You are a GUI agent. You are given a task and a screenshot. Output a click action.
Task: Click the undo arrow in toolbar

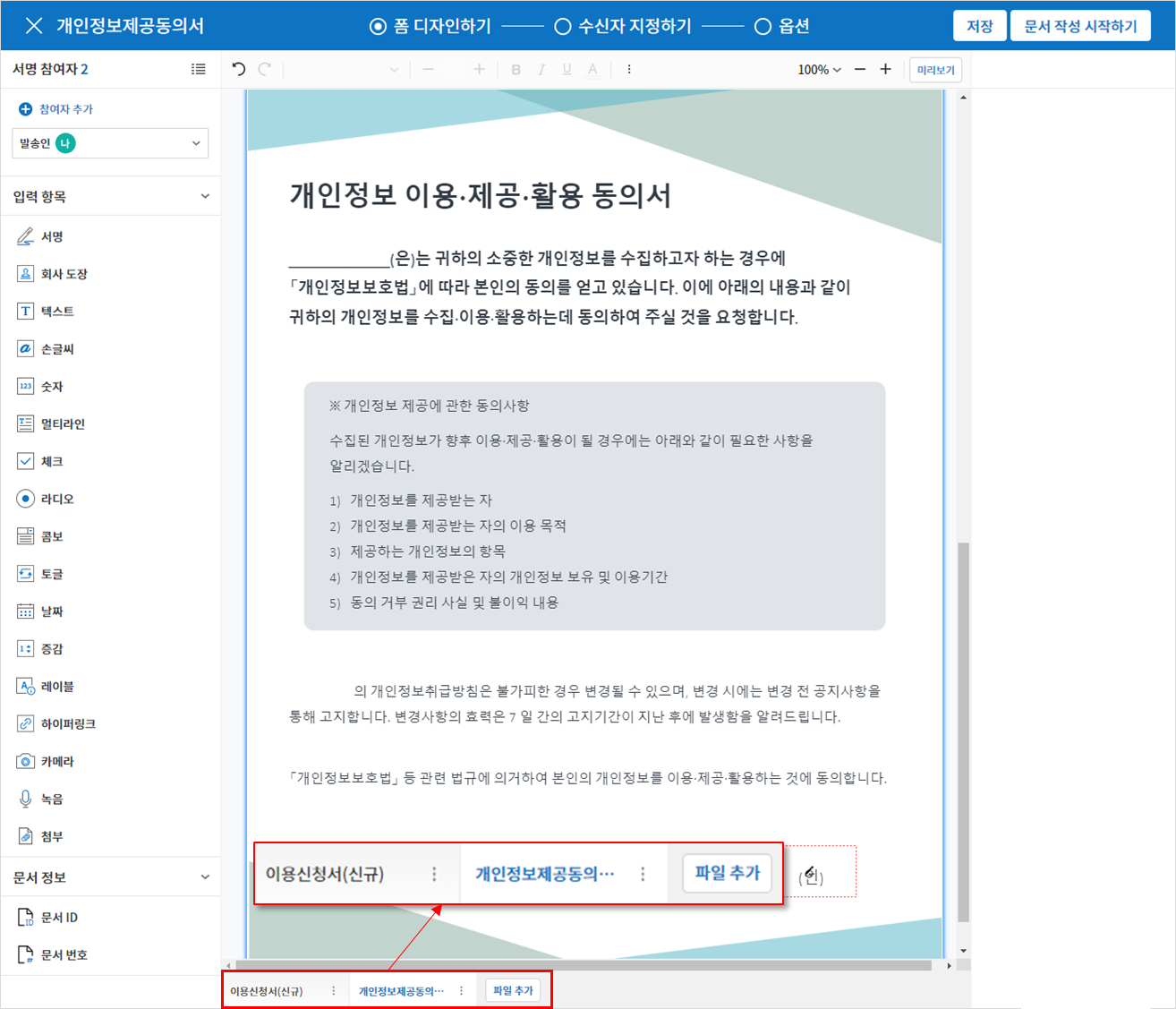tap(239, 69)
